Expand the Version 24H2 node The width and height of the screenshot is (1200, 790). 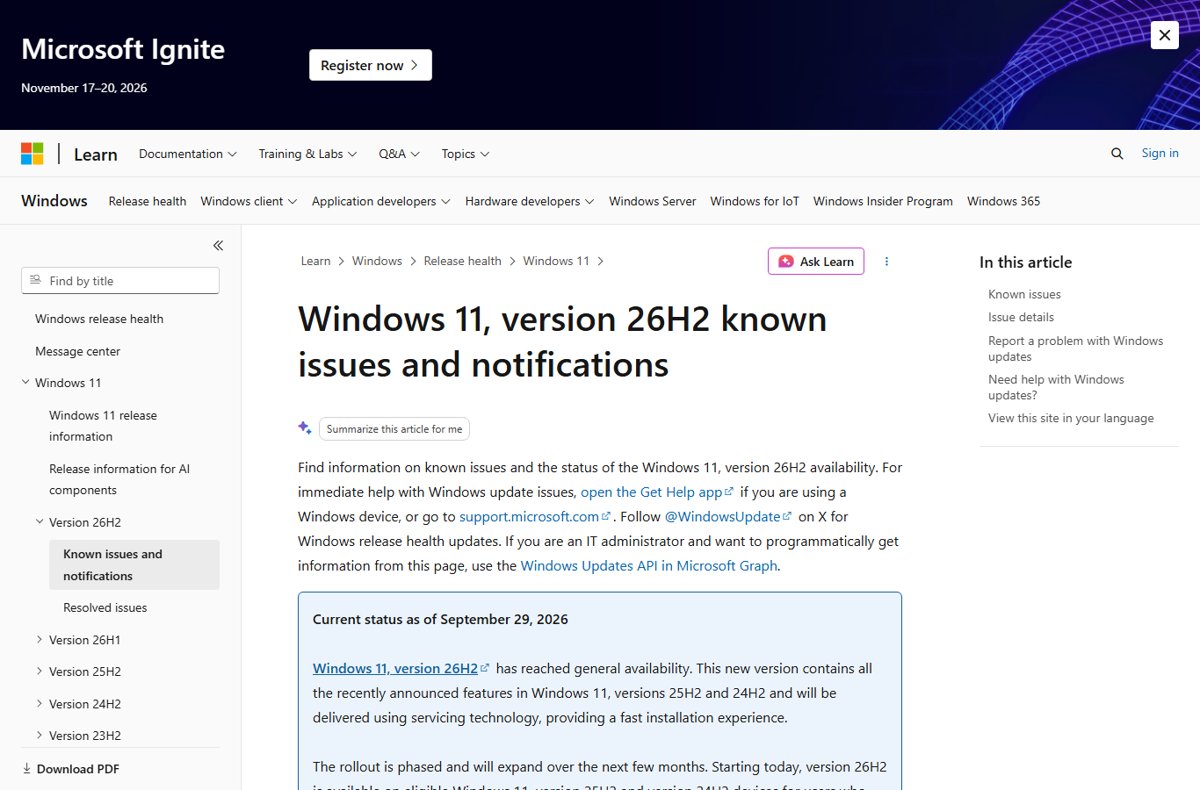[40, 704]
